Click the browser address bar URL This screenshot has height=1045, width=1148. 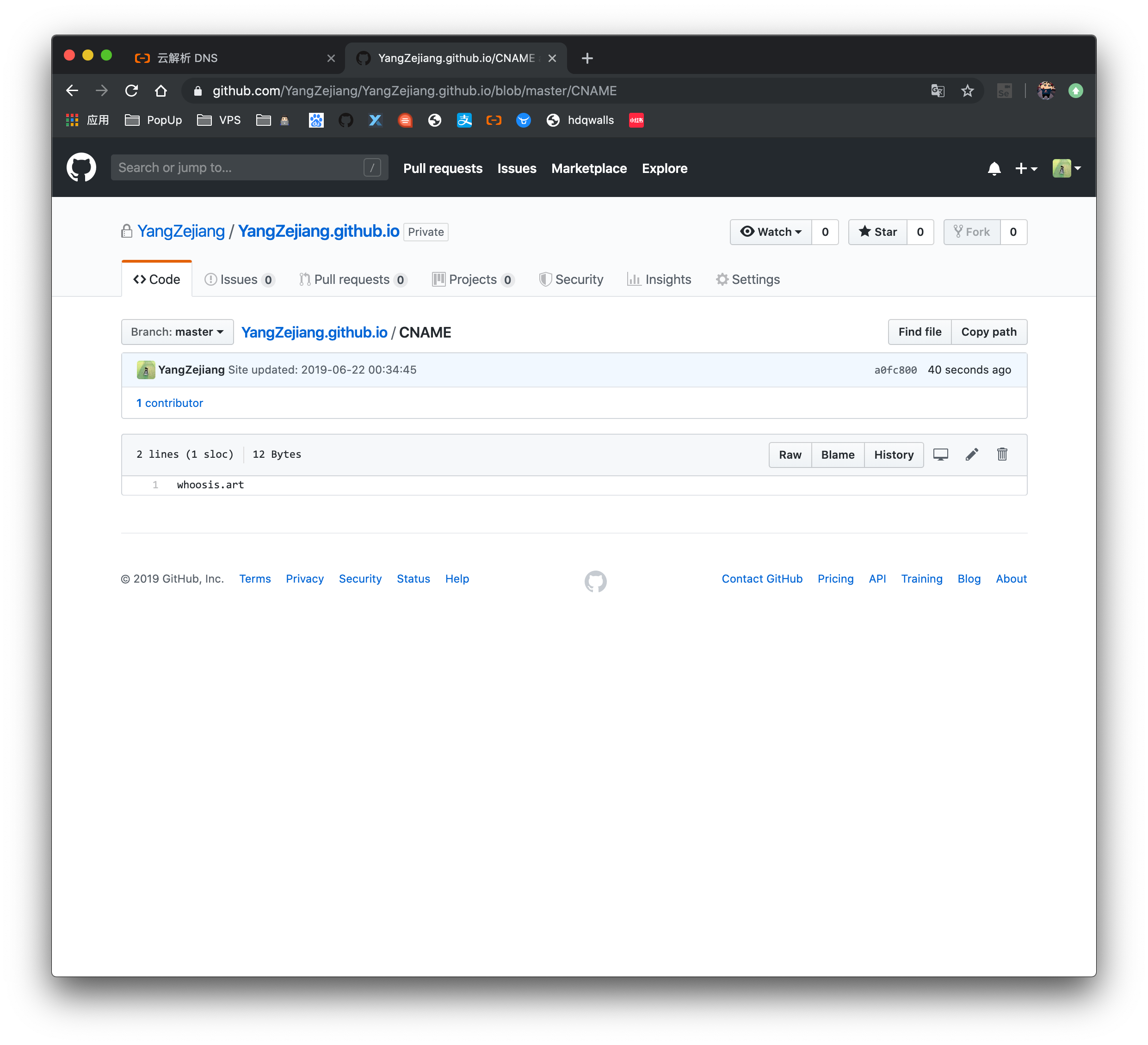coord(414,91)
